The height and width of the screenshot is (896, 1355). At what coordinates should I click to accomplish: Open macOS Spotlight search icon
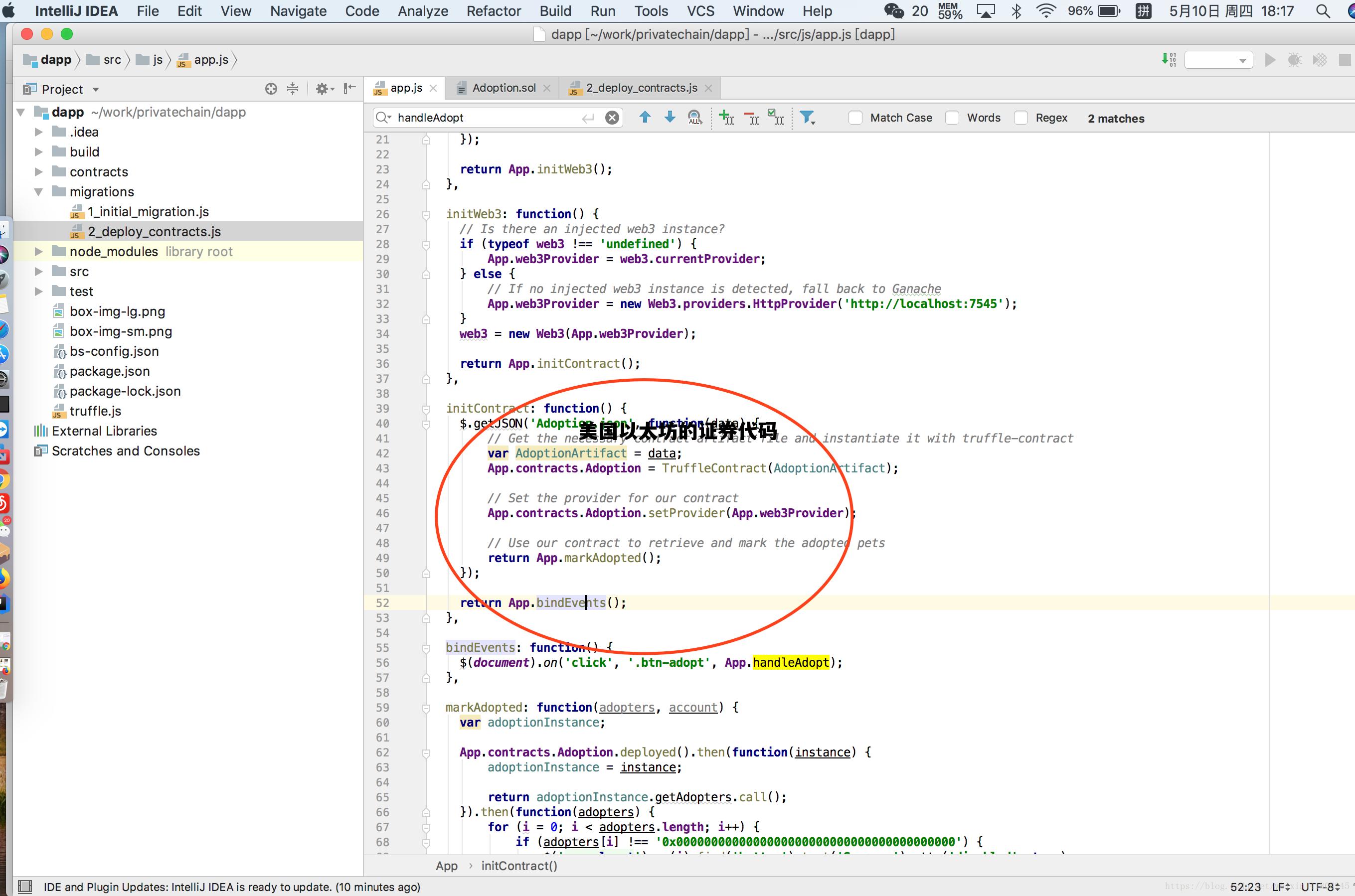pos(1323,11)
